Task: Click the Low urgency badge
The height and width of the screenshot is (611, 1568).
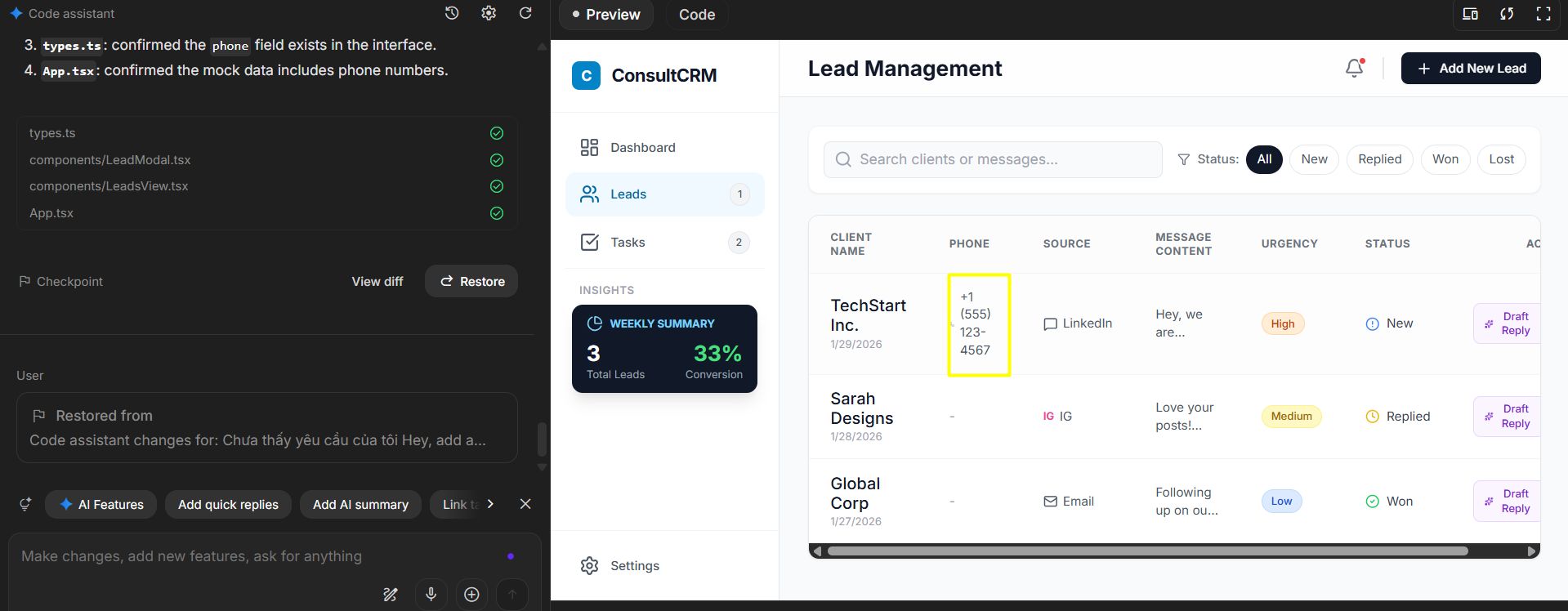Action: pos(1281,502)
